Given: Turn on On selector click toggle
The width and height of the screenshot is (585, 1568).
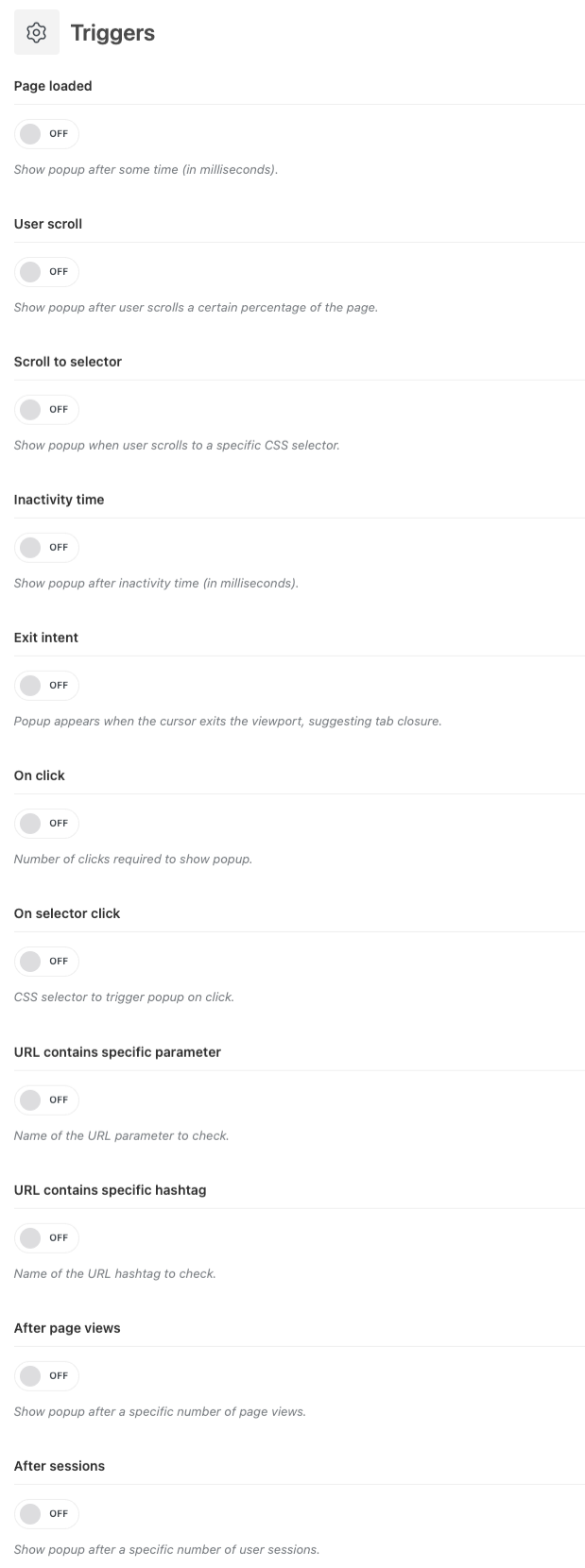Looking at the screenshot, I should [46, 962].
